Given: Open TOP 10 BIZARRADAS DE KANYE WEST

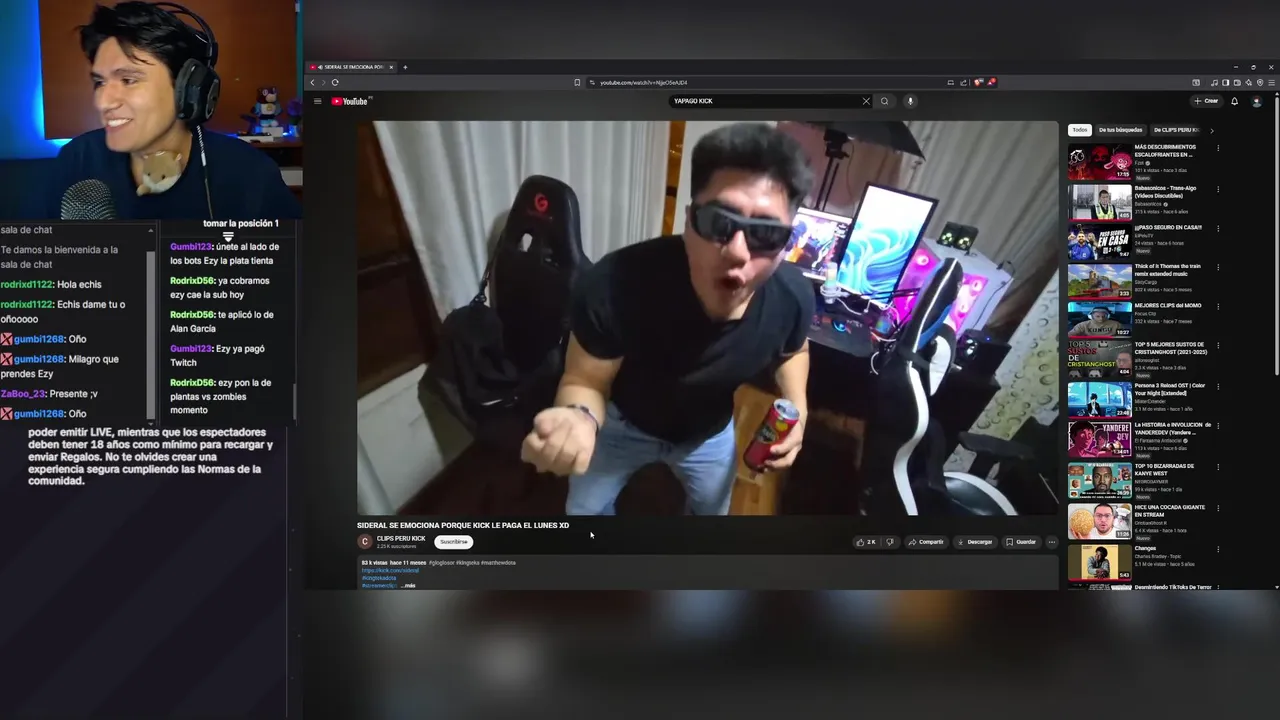Looking at the screenshot, I should pyautogui.click(x=1165, y=469).
